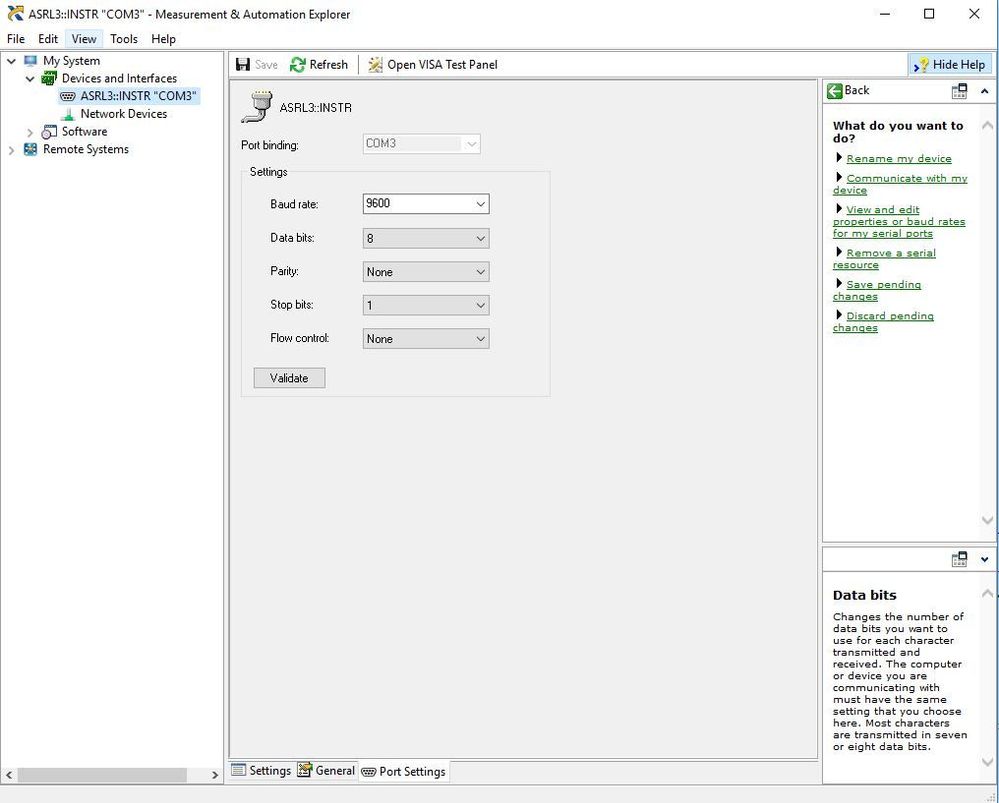Image resolution: width=999 pixels, height=803 pixels.
Task: Click the Software tree icon
Action: [x=49, y=132]
